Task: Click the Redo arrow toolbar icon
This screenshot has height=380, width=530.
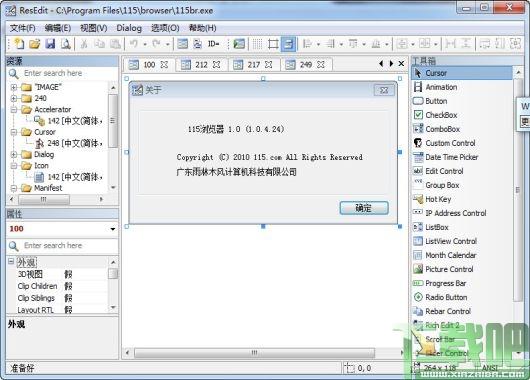Action: [156, 44]
